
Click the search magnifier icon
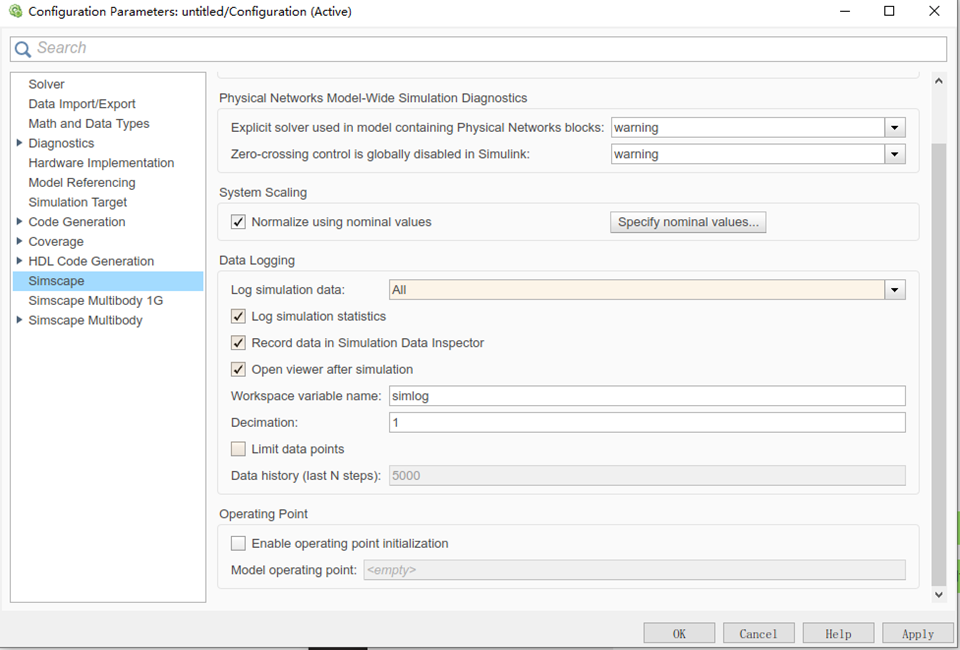[x=23, y=49]
